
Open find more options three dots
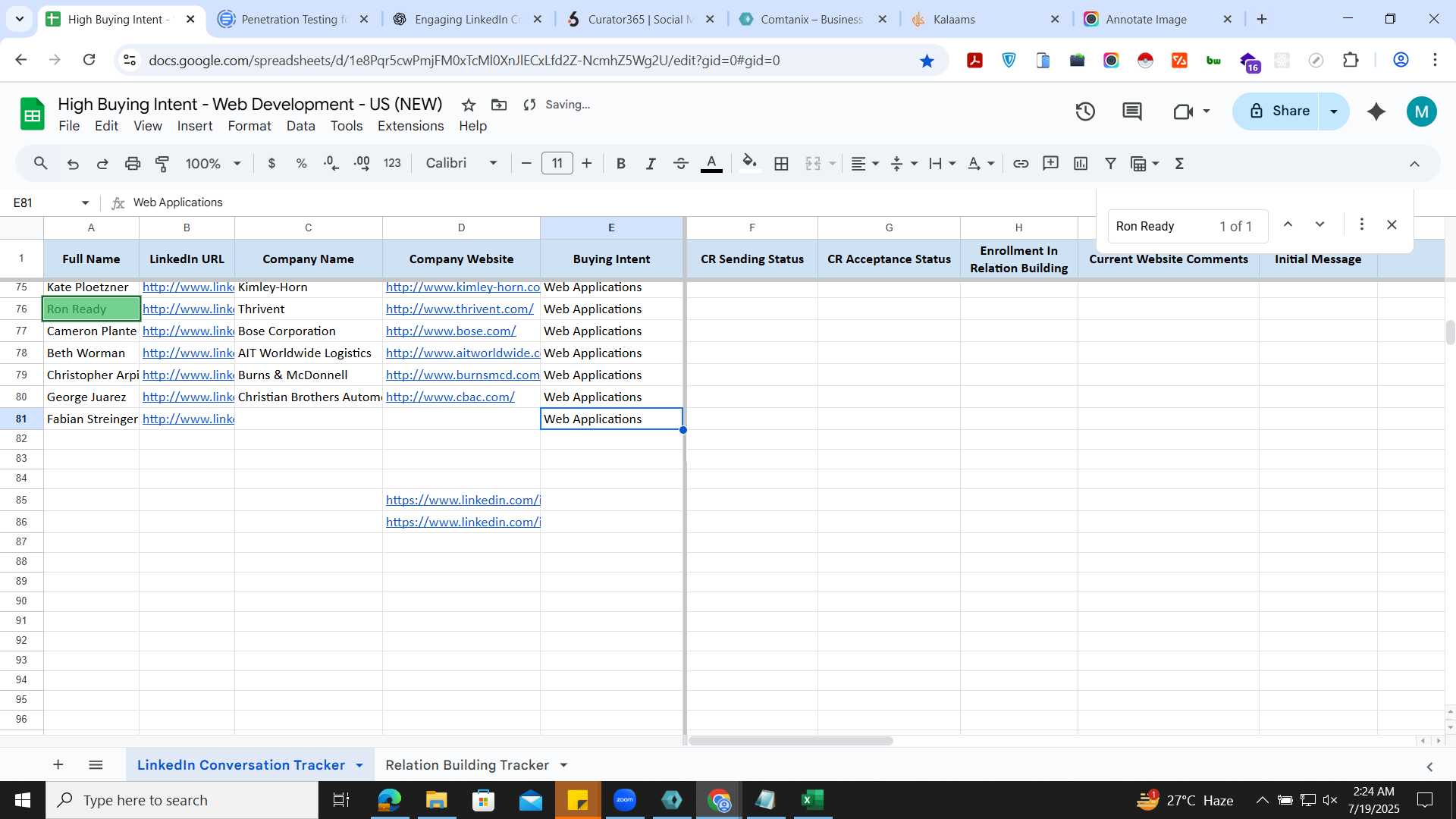tap(1362, 224)
